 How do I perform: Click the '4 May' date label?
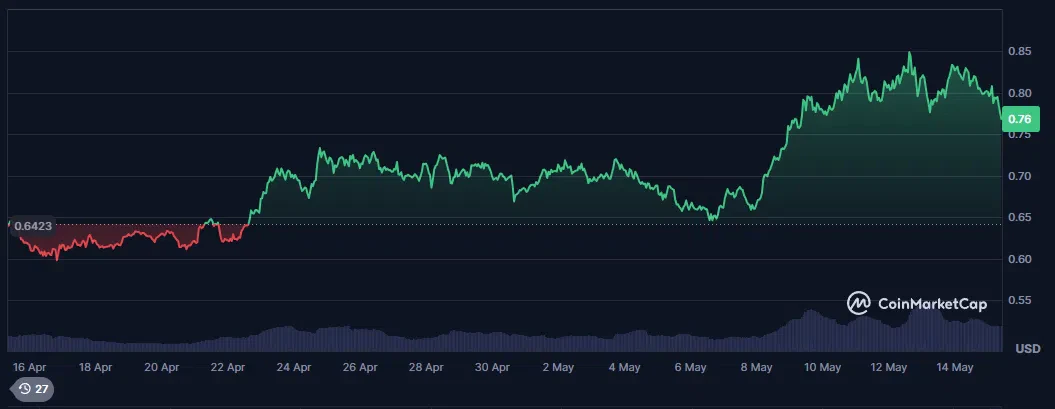click(x=624, y=367)
